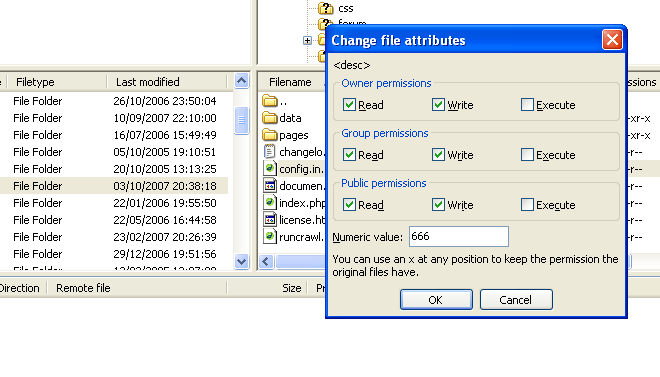Disable Public permissions Write checkbox
The width and height of the screenshot is (660, 377).
click(x=438, y=205)
